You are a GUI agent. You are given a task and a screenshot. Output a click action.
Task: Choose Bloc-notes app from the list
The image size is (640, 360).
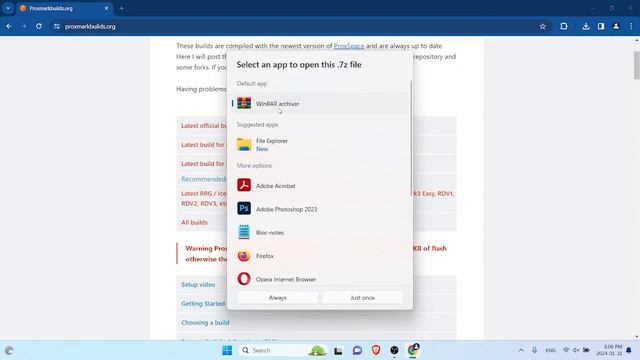(320, 232)
